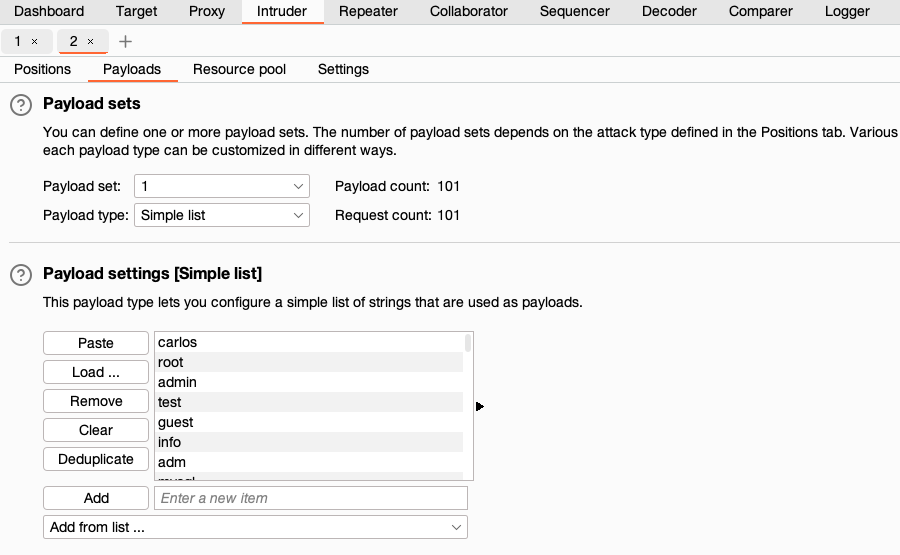Switch to the Target tab
The image size is (900, 555).
click(x=137, y=11)
